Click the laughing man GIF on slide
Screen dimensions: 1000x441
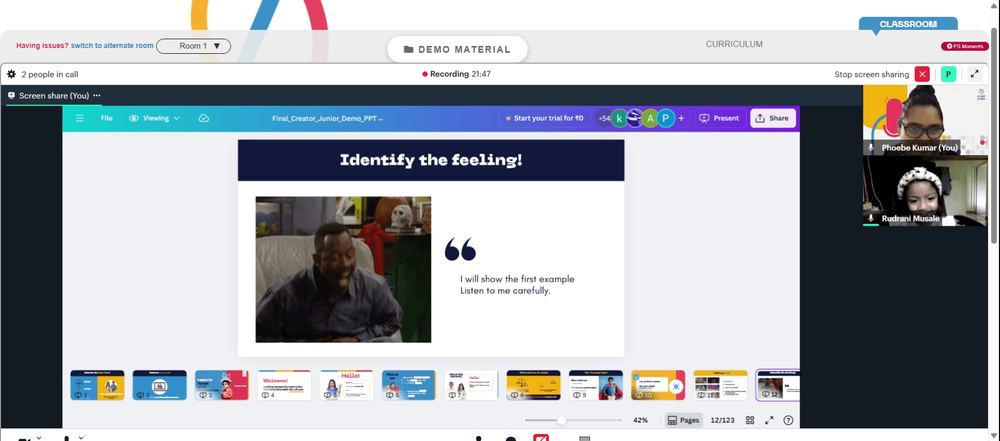pos(343,269)
